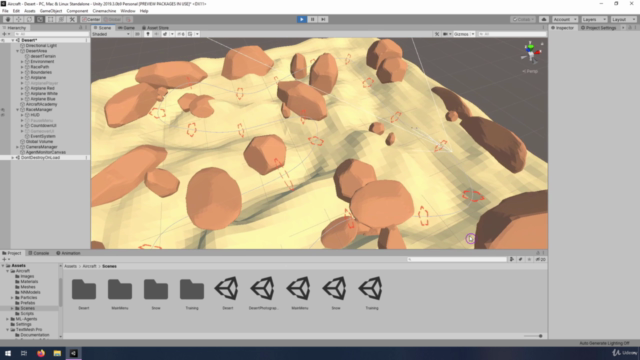Select the MainMenu scene asset
Image resolution: width=640 pixels, height=360 pixels.
[x=299, y=289]
